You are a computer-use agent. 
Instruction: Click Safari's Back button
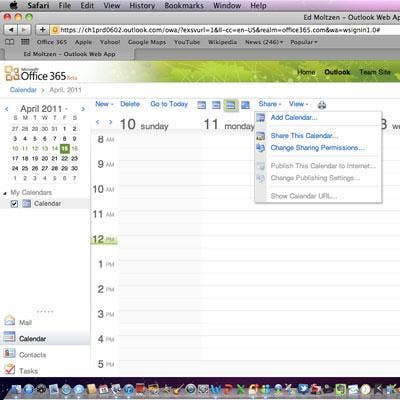(x=11, y=30)
